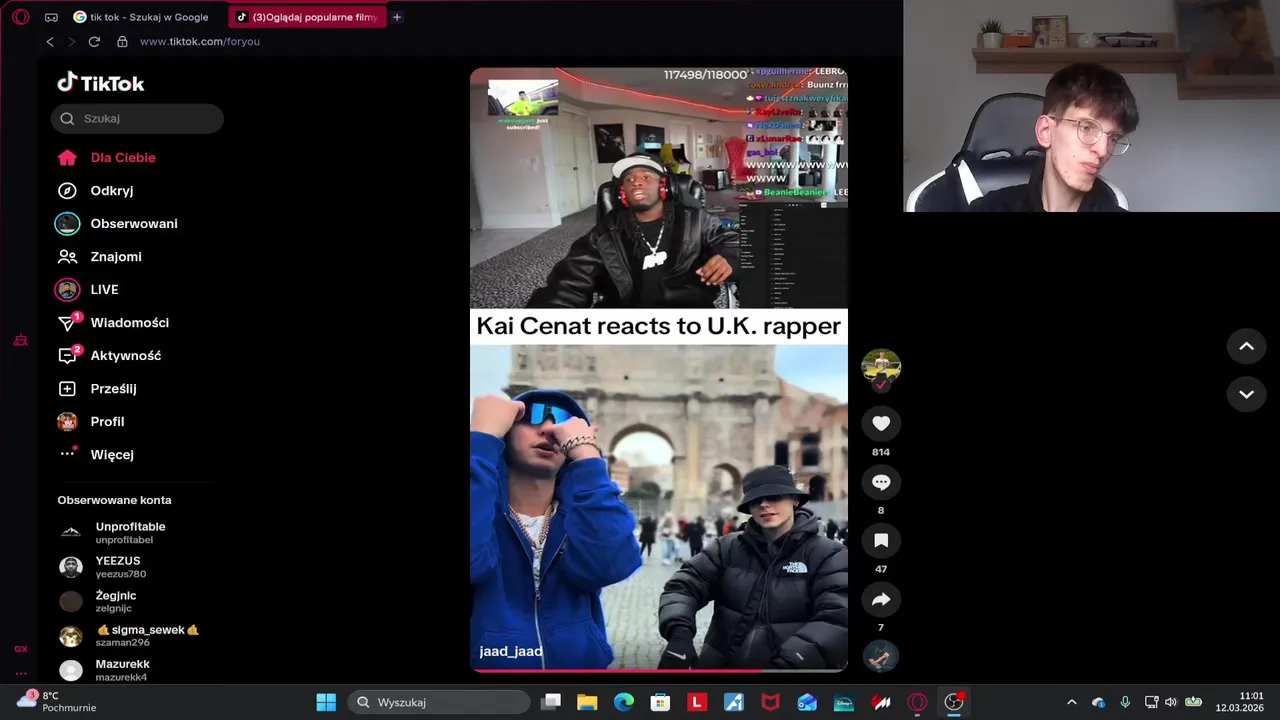Expand the Więcej menu

tap(96, 454)
